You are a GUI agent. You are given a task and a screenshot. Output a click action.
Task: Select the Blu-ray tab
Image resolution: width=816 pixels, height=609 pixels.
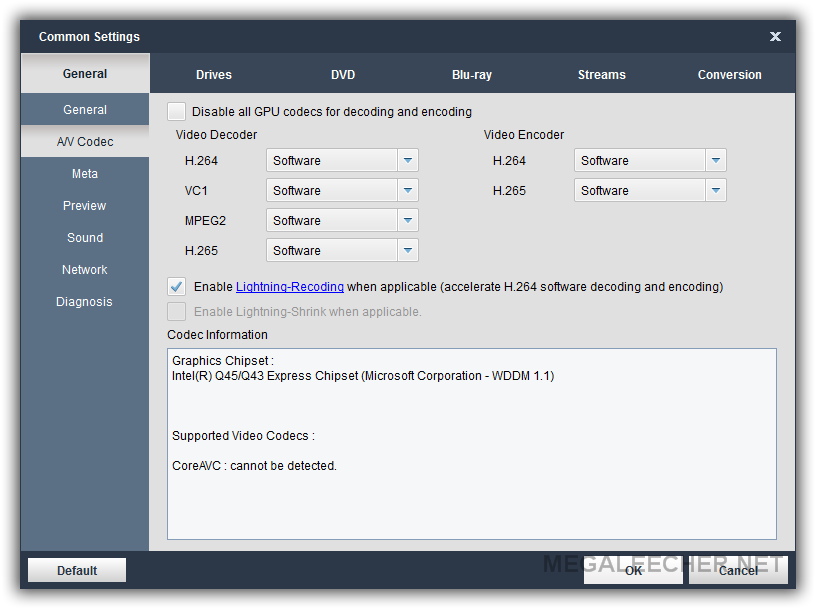(x=472, y=74)
